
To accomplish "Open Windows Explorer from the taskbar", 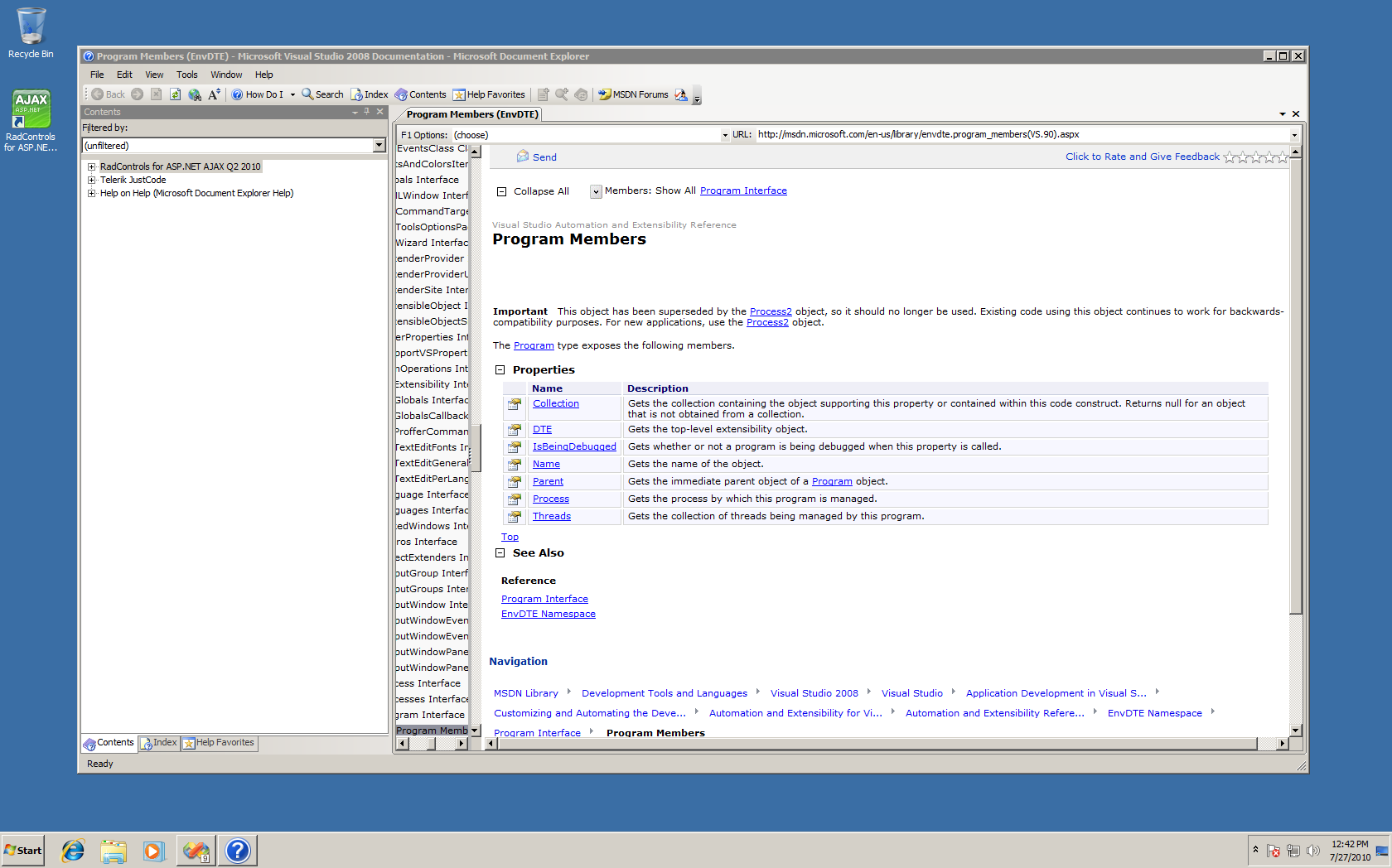I will pyautogui.click(x=114, y=851).
